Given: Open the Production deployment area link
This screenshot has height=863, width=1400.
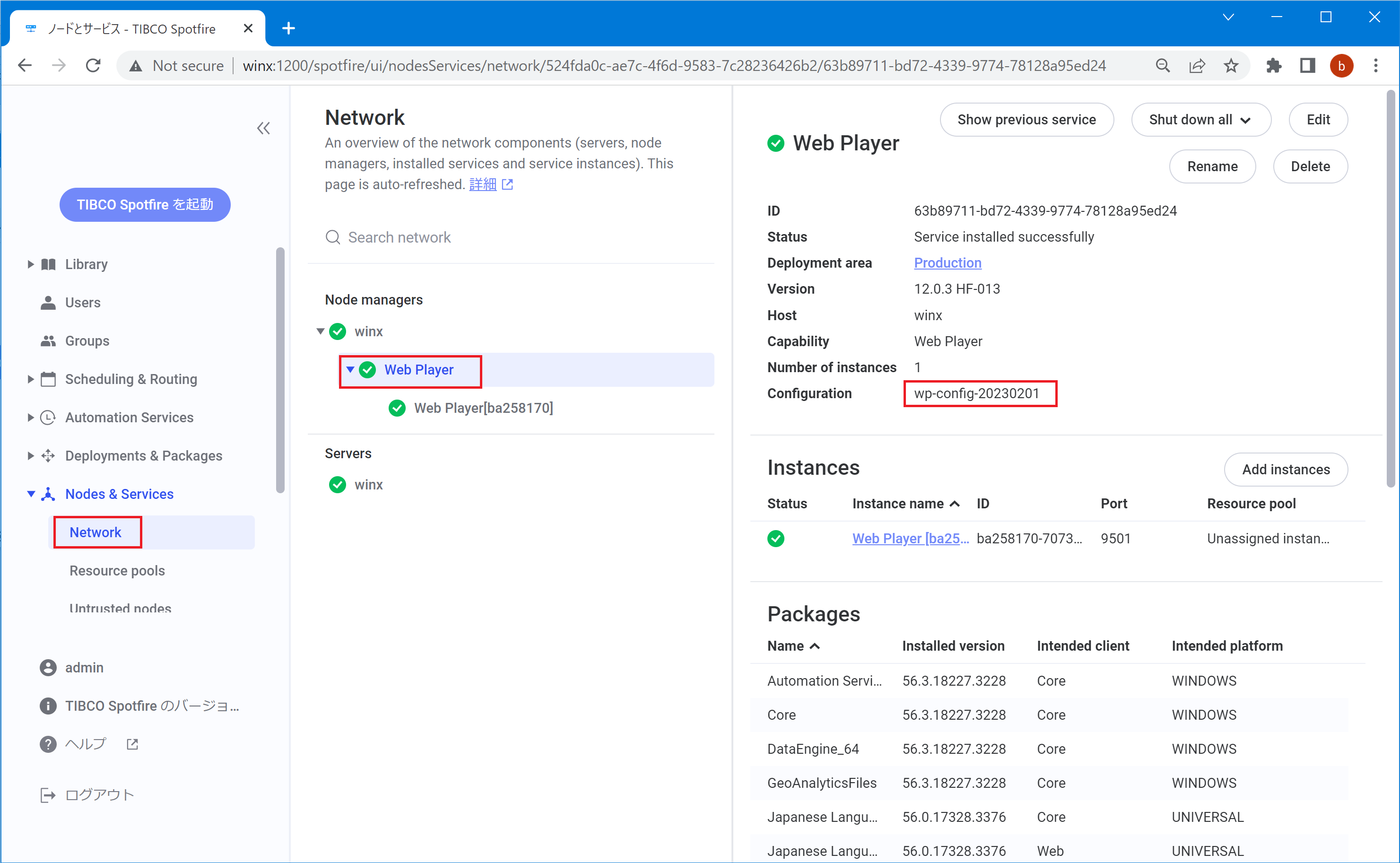Looking at the screenshot, I should (948, 263).
